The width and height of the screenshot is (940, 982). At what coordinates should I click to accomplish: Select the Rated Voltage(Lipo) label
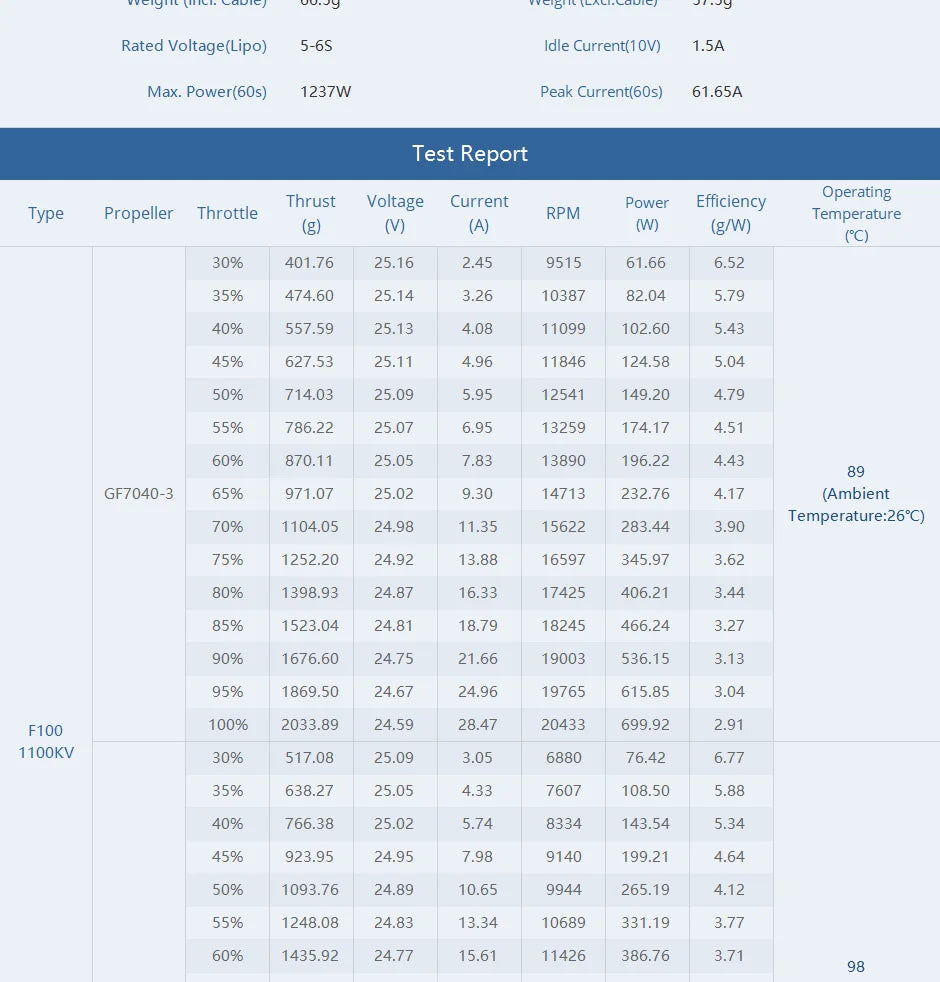coord(193,46)
